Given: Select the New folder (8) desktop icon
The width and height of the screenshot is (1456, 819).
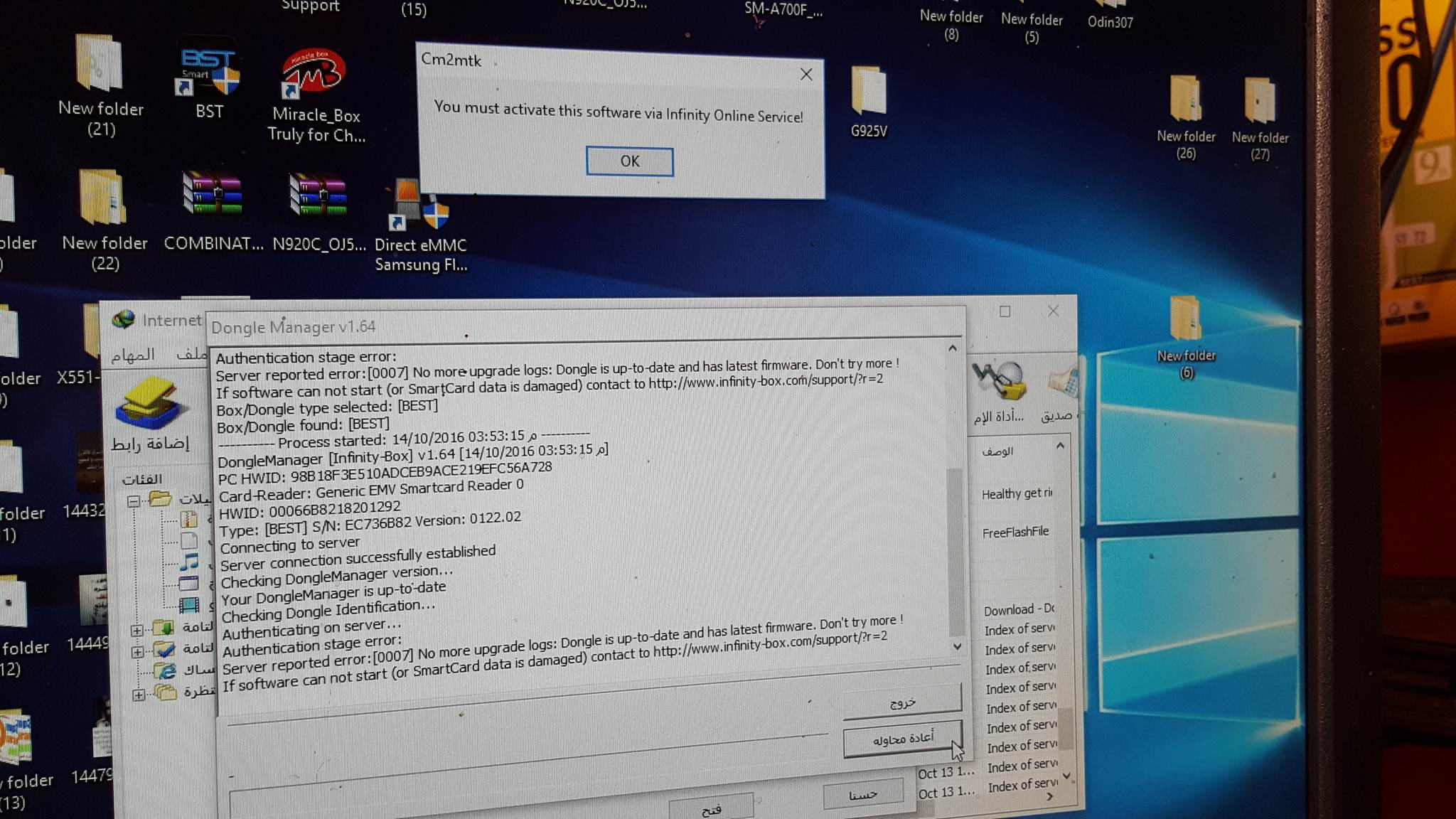Looking at the screenshot, I should pos(951,25).
